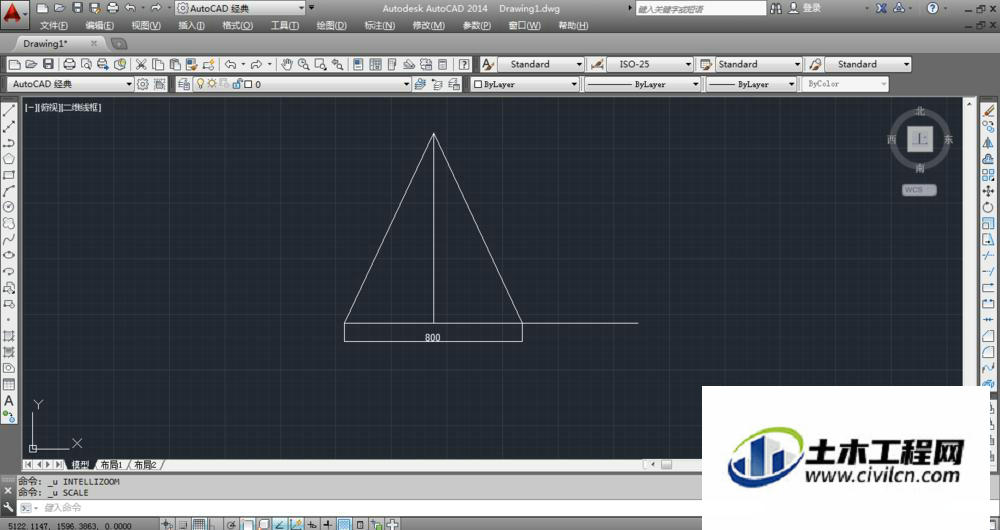This screenshot has height=530, width=1000.
Task: Open the Help question mark icon
Action: click(x=464, y=64)
